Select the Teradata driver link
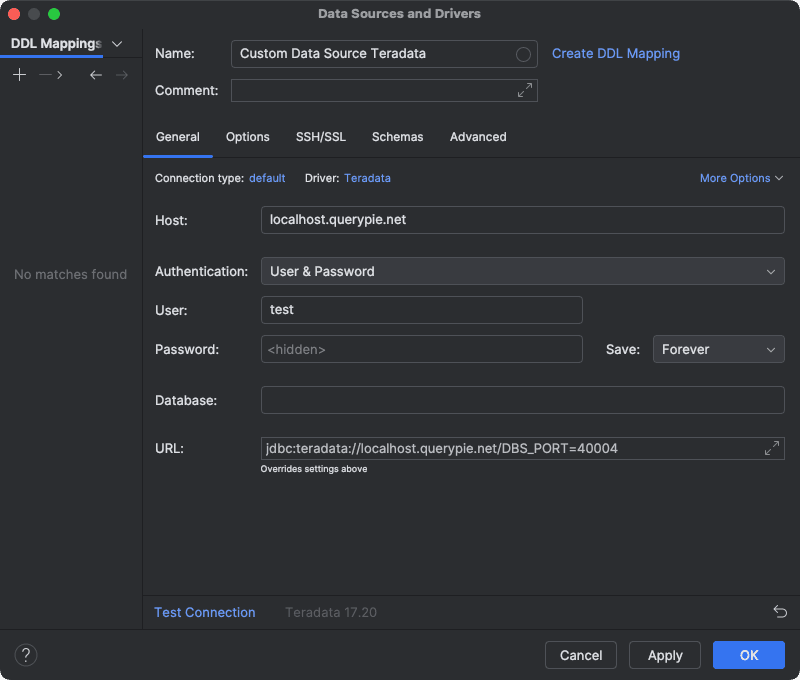 pyautogui.click(x=367, y=178)
